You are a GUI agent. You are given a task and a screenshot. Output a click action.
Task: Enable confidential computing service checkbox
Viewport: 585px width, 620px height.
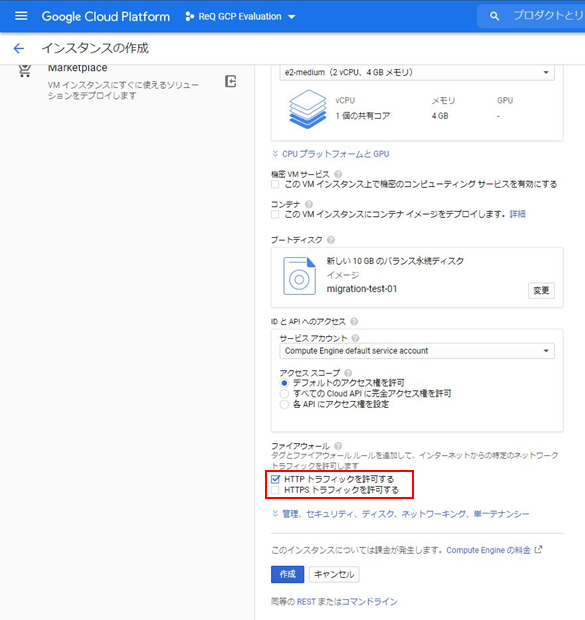pyautogui.click(x=275, y=184)
